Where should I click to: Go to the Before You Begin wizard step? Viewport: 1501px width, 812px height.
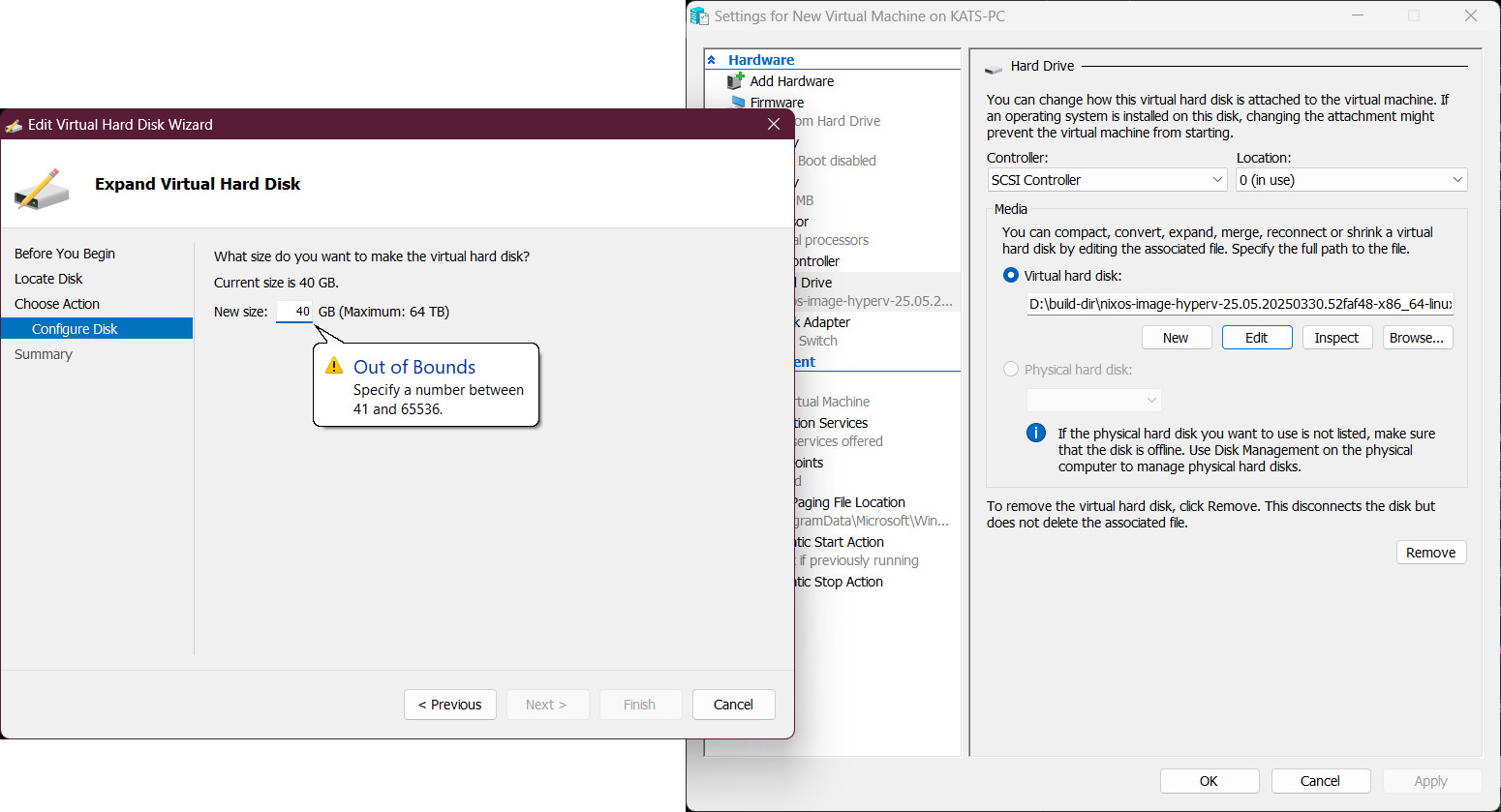65,254
